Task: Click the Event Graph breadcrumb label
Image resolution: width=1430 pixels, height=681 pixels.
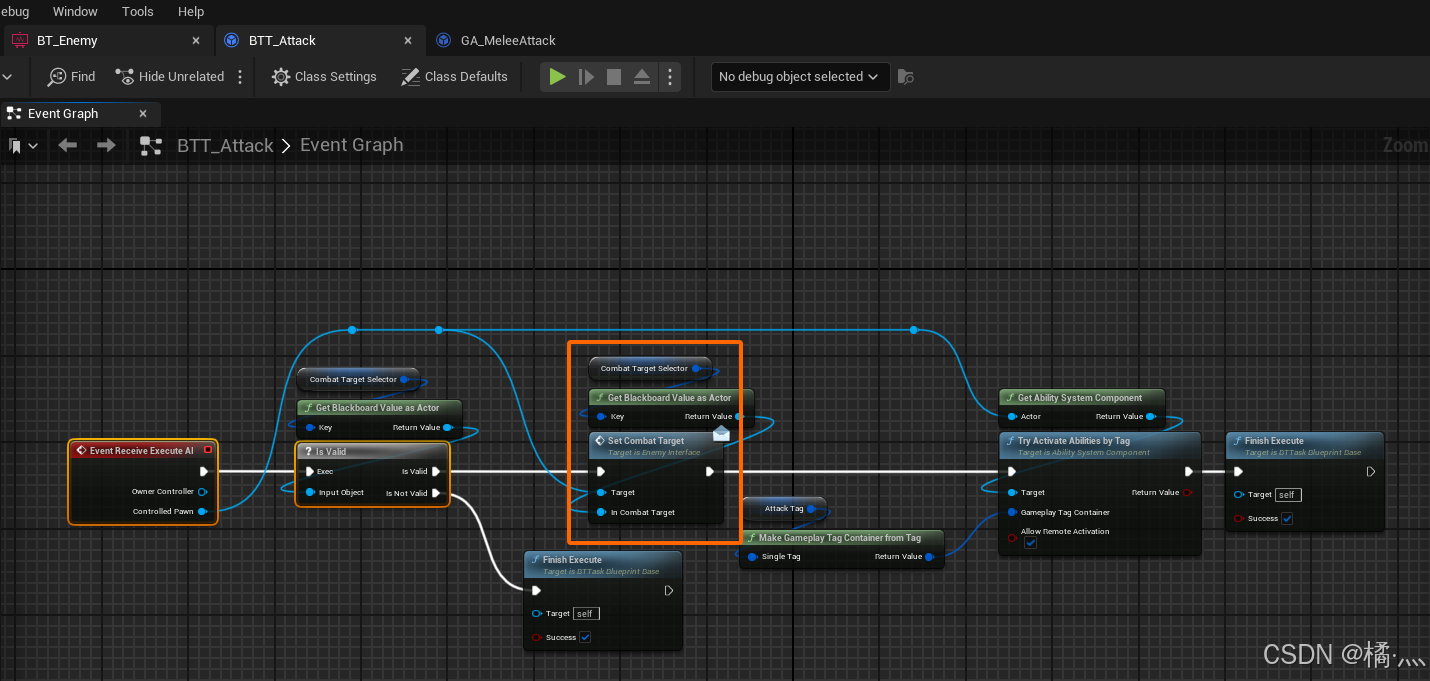Action: (352, 145)
